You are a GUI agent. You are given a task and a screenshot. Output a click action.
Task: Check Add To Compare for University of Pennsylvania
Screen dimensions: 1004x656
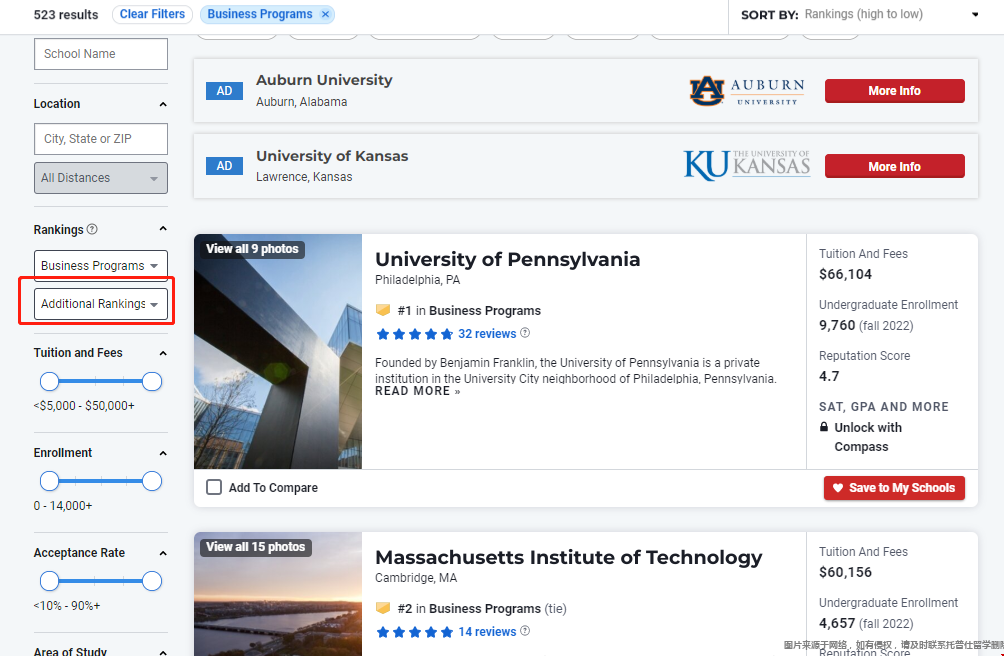click(214, 488)
